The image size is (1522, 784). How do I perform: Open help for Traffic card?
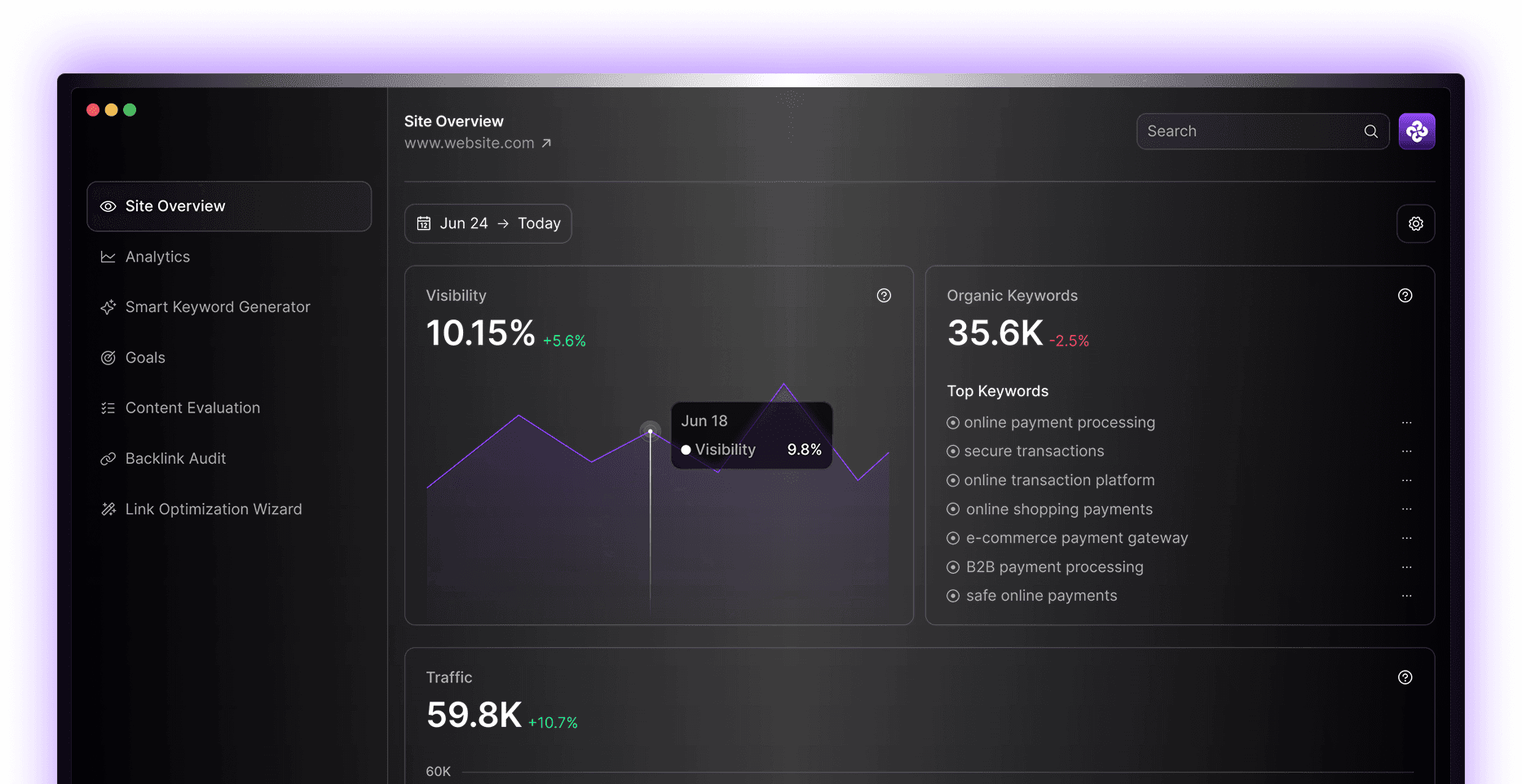(x=1405, y=677)
